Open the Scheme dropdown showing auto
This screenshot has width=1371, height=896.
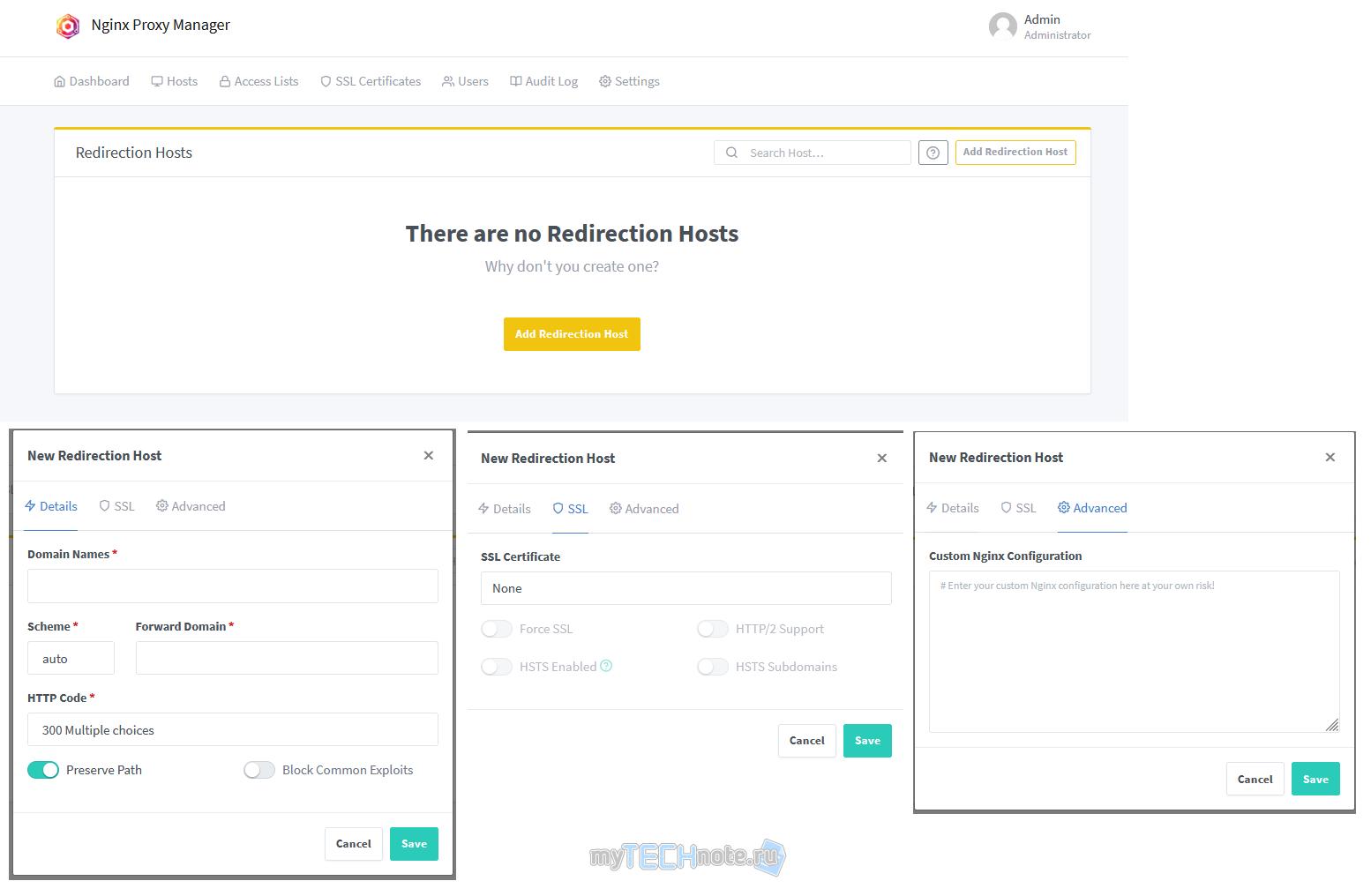71,658
